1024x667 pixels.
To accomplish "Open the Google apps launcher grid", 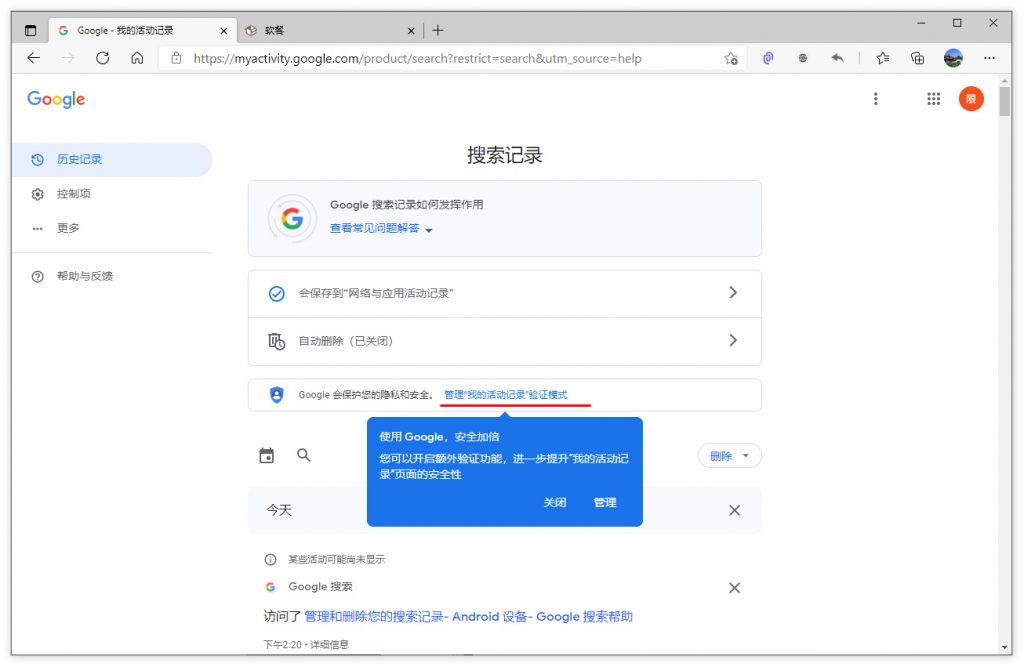I will pos(934,99).
